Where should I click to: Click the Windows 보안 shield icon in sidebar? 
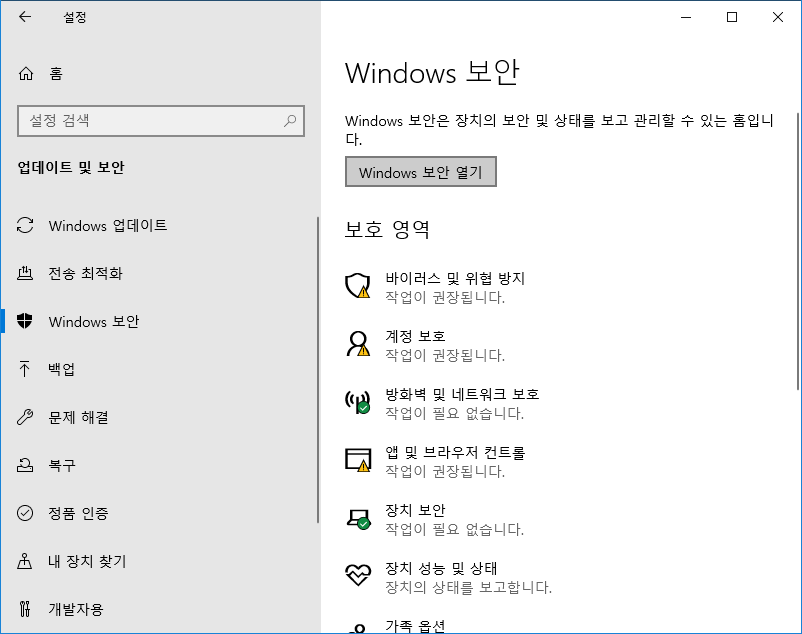tap(25, 321)
